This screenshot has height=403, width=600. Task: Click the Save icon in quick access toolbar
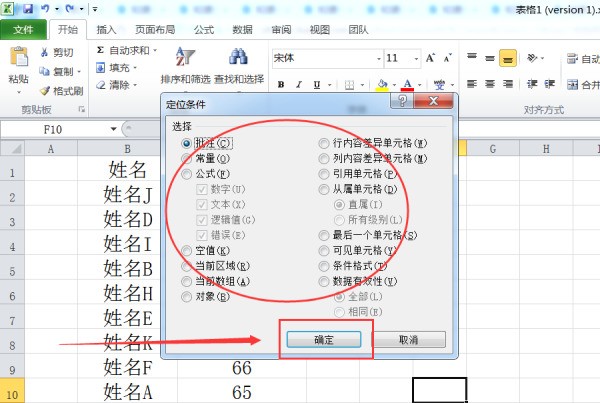click(28, 8)
